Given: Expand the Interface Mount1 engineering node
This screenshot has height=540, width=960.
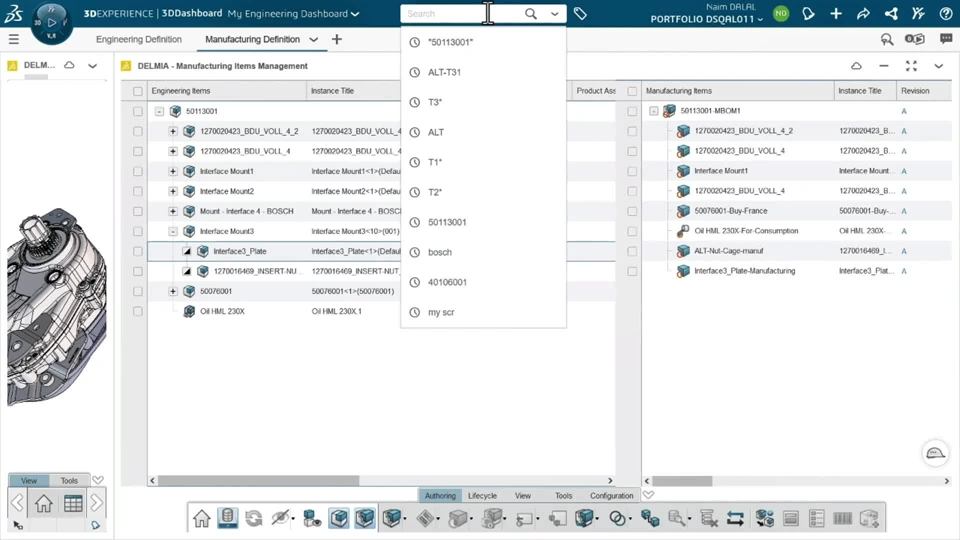Looking at the screenshot, I should (x=173, y=171).
